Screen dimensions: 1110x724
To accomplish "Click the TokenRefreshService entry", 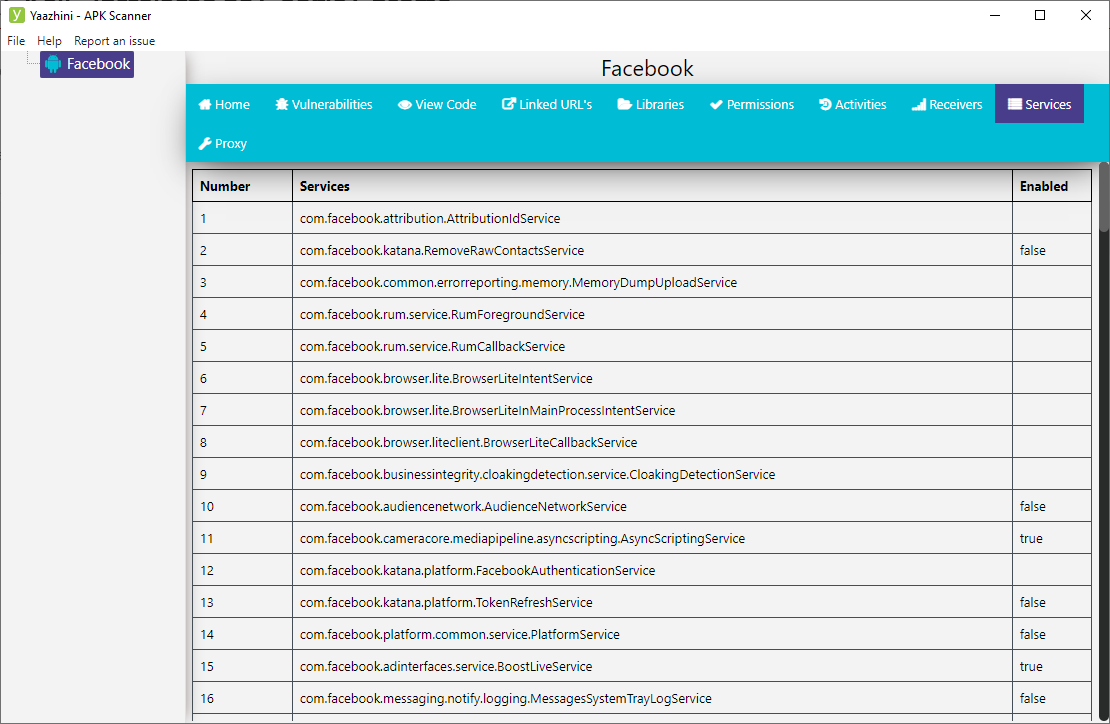I will coord(446,602).
